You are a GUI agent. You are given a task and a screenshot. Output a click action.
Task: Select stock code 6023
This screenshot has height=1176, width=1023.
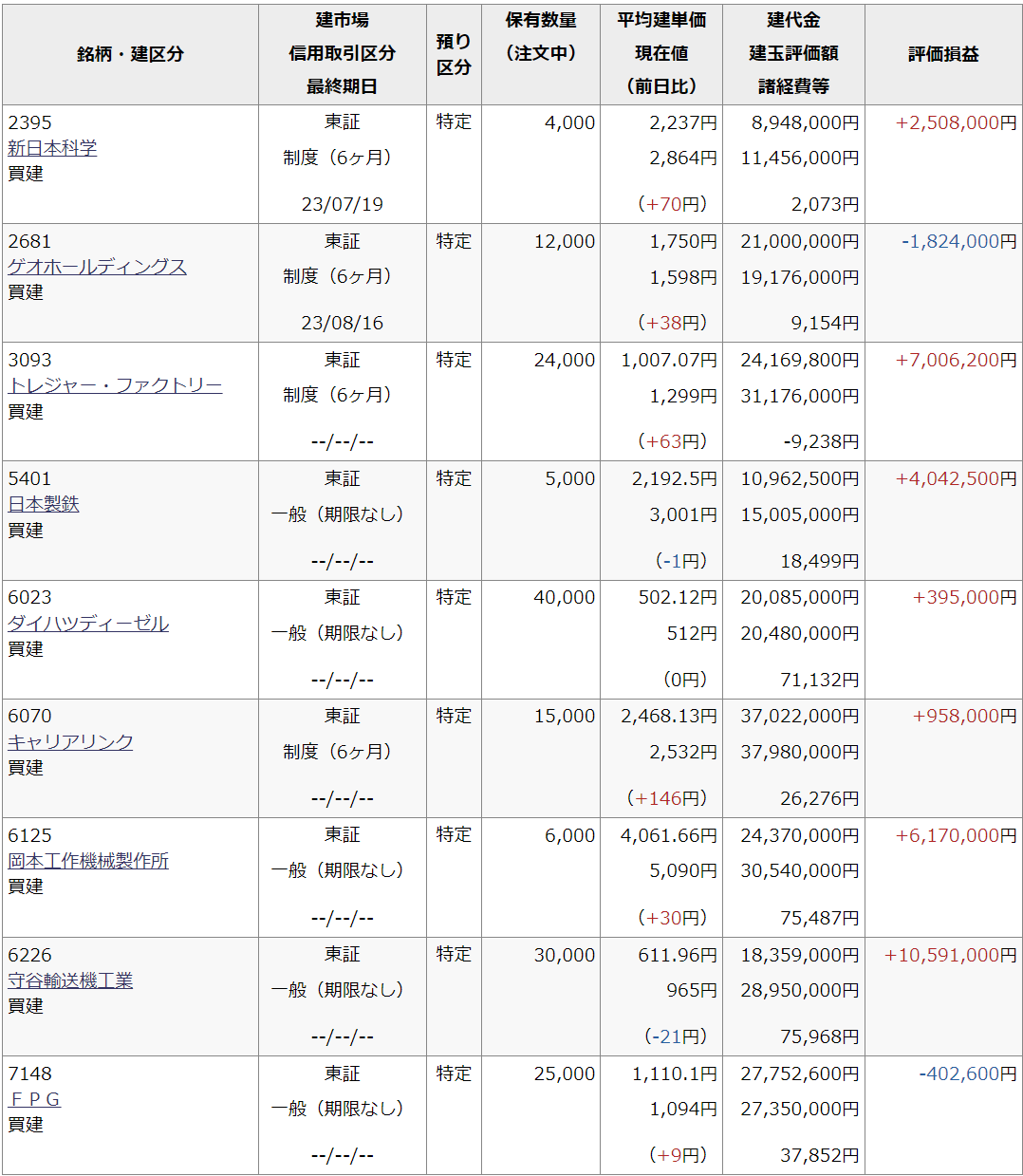pos(29,597)
